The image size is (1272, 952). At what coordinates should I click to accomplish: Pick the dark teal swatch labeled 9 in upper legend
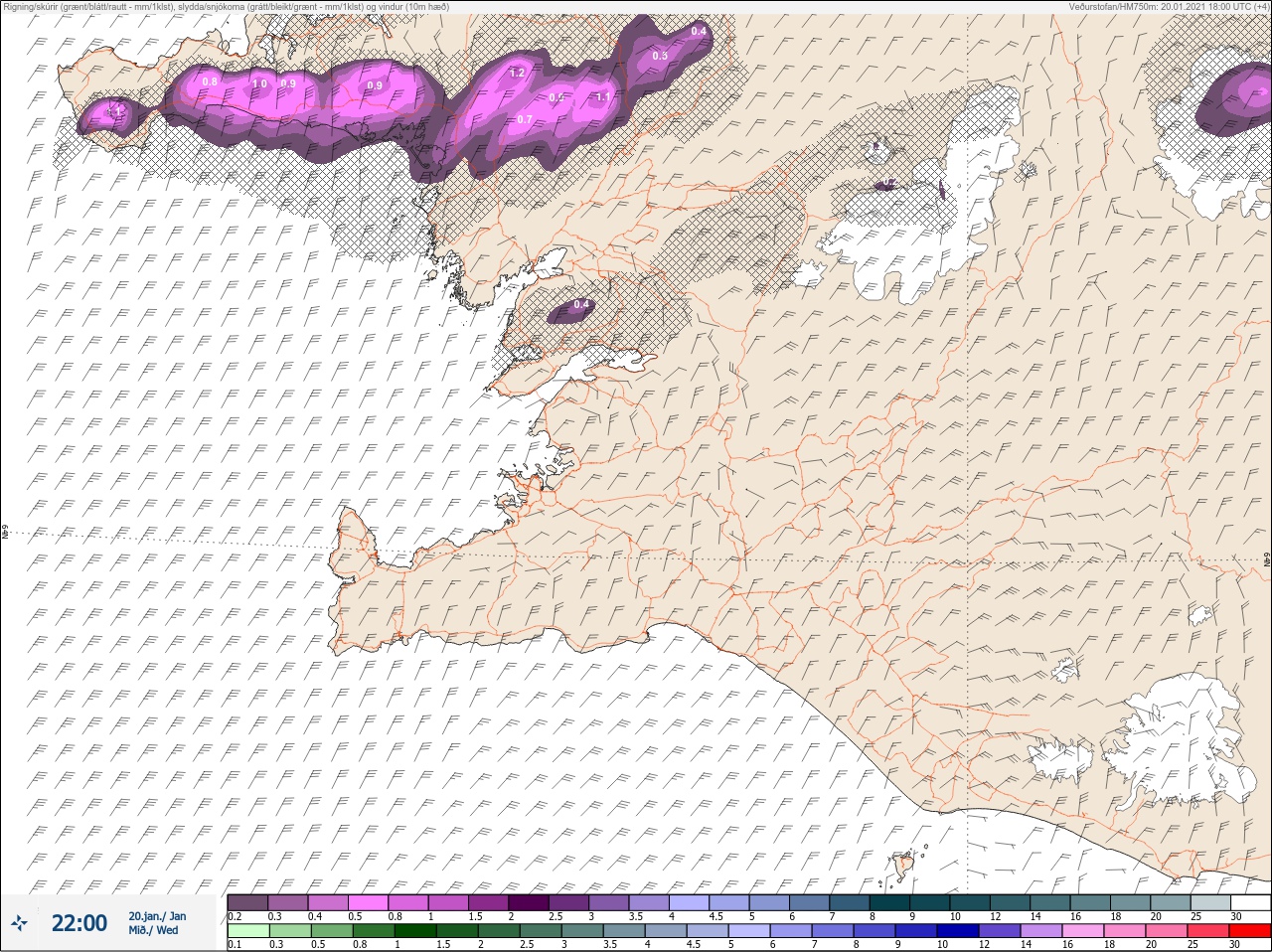point(929,902)
